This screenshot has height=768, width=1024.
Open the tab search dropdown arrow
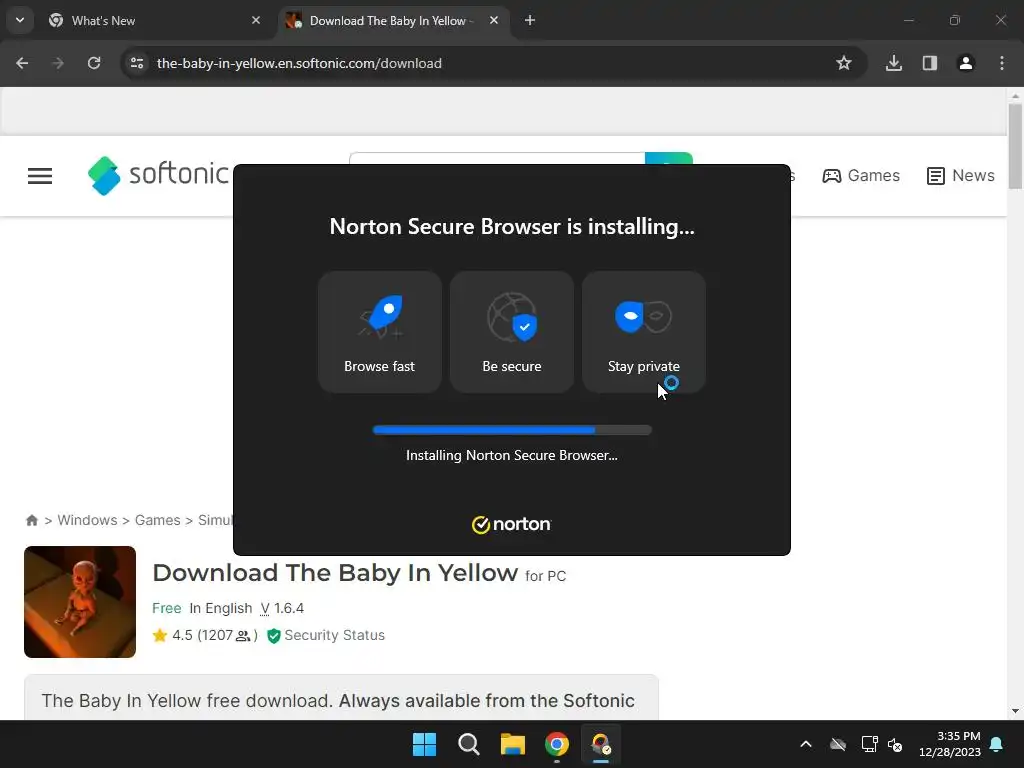(x=20, y=20)
